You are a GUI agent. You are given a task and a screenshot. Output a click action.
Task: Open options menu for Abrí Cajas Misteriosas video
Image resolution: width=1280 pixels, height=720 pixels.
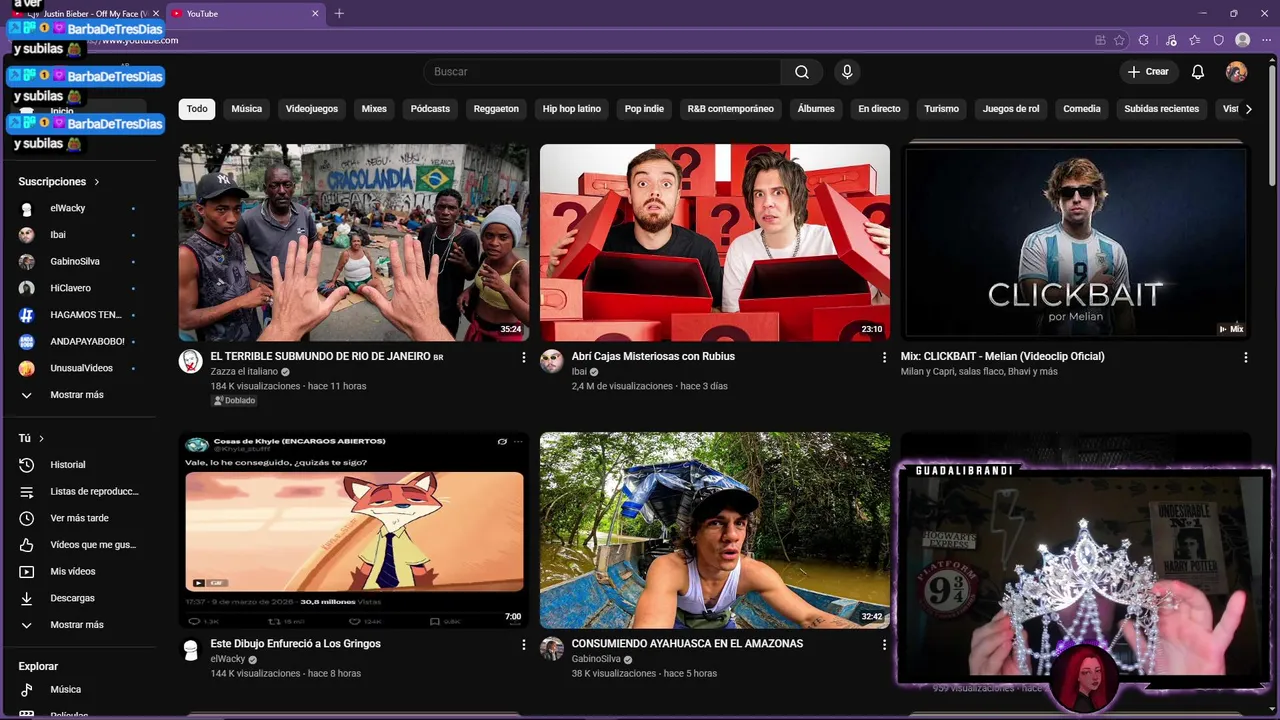coord(884,357)
